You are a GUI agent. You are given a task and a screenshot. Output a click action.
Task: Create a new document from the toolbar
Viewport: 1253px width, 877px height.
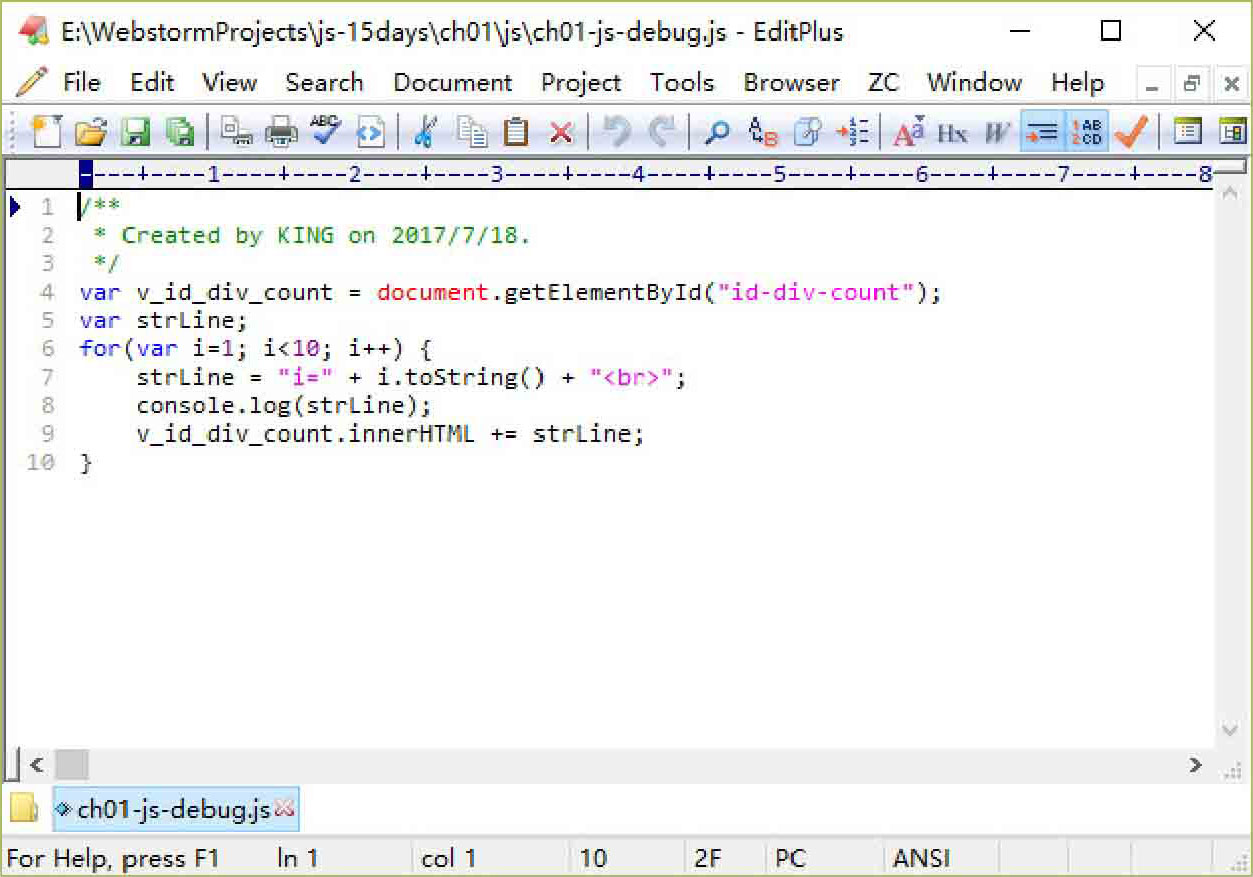click(x=45, y=132)
